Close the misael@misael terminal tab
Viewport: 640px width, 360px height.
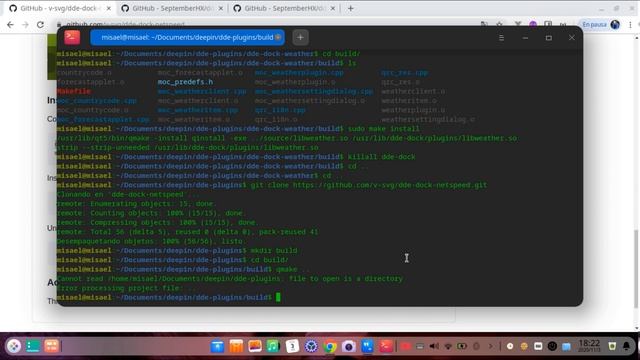278,38
